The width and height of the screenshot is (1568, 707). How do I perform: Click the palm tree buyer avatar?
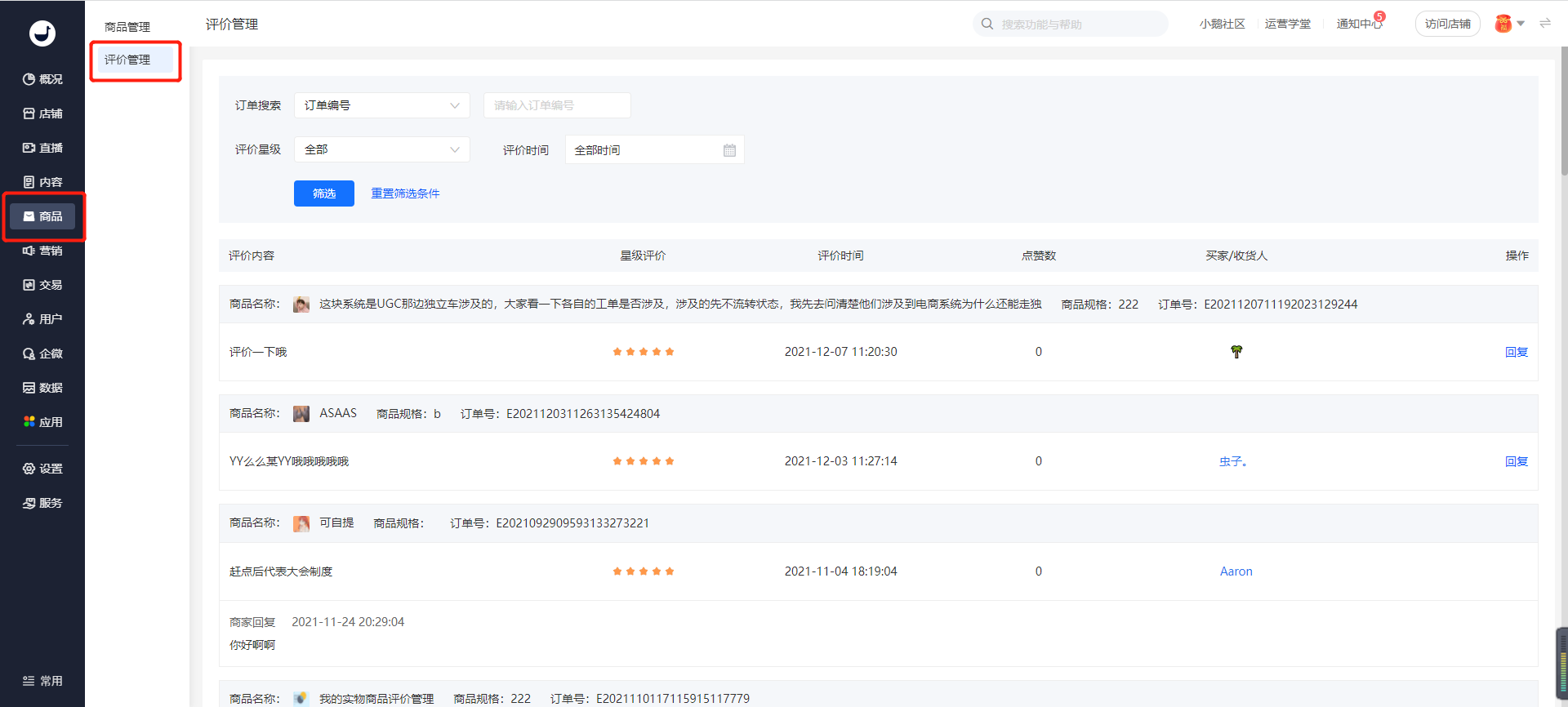1236,352
